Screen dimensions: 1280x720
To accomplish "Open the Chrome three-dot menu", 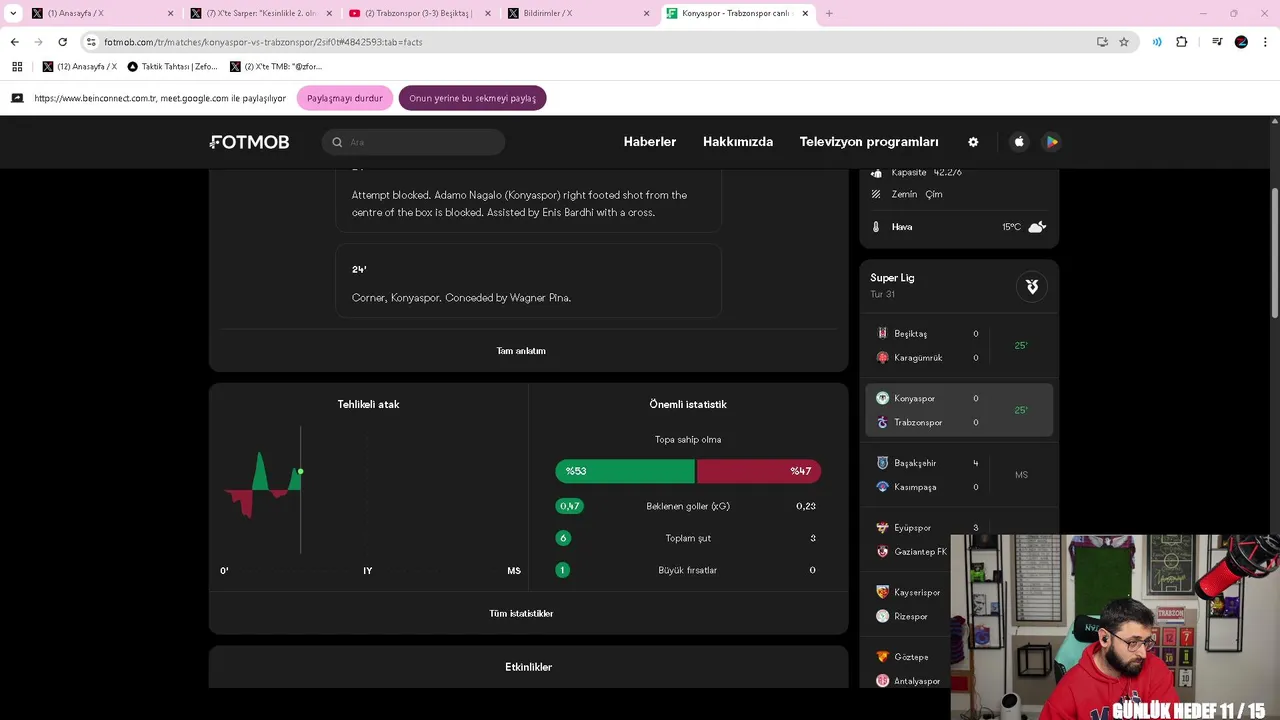I will [x=1266, y=42].
